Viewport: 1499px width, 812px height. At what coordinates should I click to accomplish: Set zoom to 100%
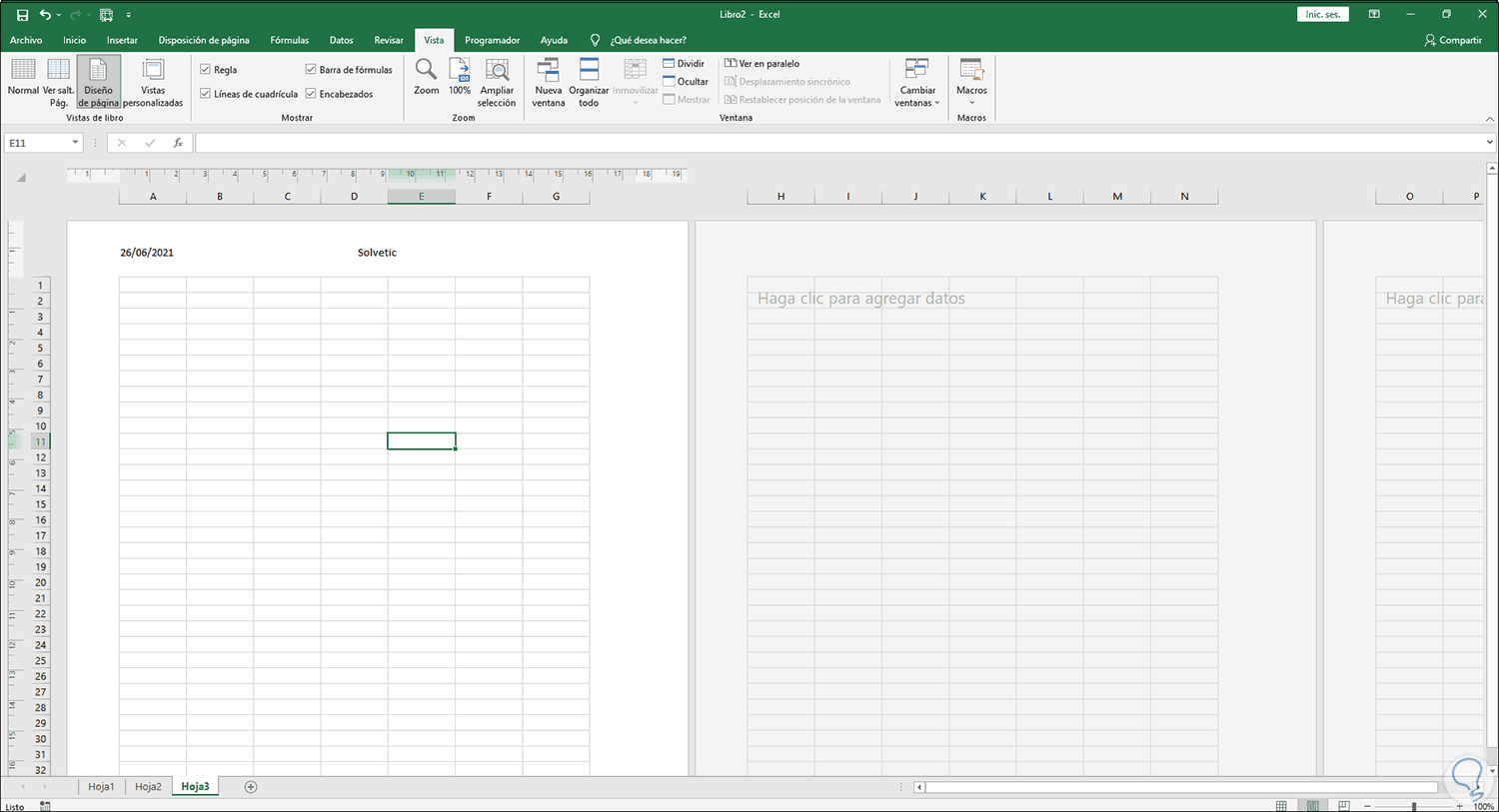pos(460,78)
